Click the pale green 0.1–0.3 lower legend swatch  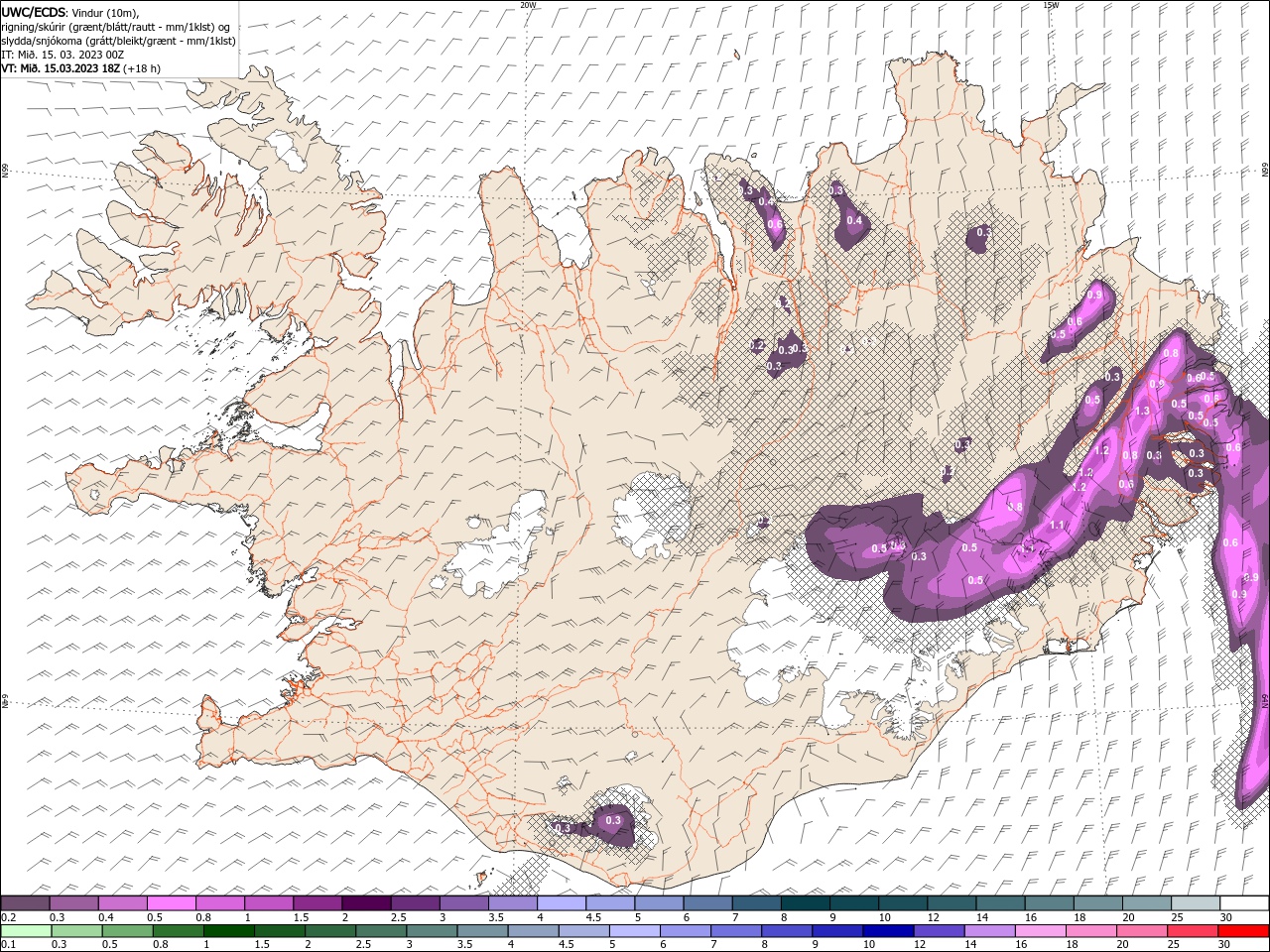tap(27, 931)
